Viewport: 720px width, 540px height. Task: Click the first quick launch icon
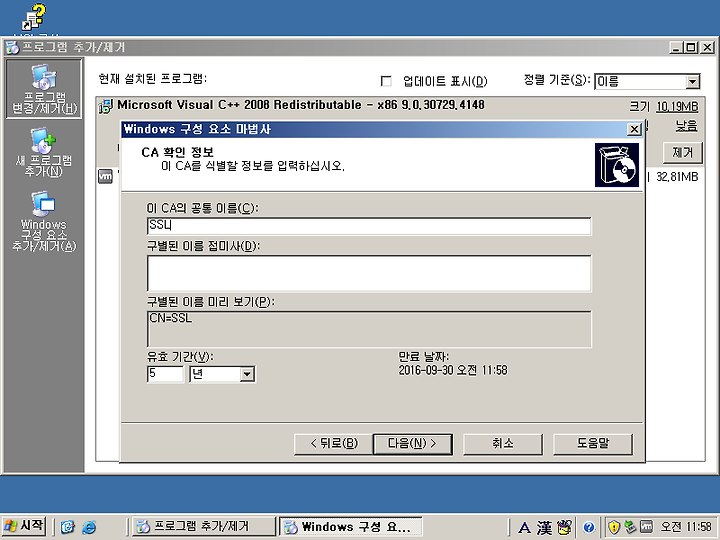click(68, 527)
